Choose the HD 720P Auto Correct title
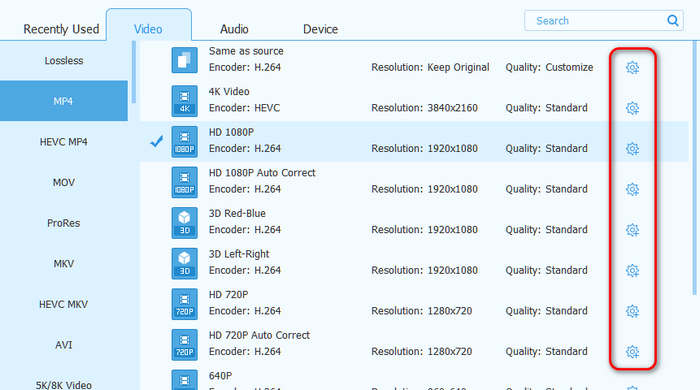700x390 pixels. (259, 336)
